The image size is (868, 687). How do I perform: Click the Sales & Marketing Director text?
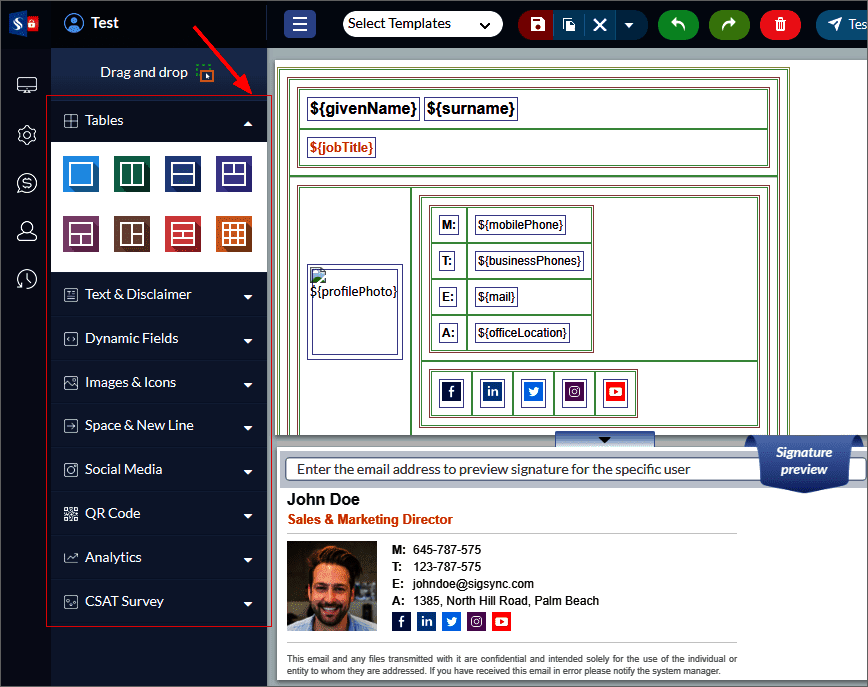(370, 519)
